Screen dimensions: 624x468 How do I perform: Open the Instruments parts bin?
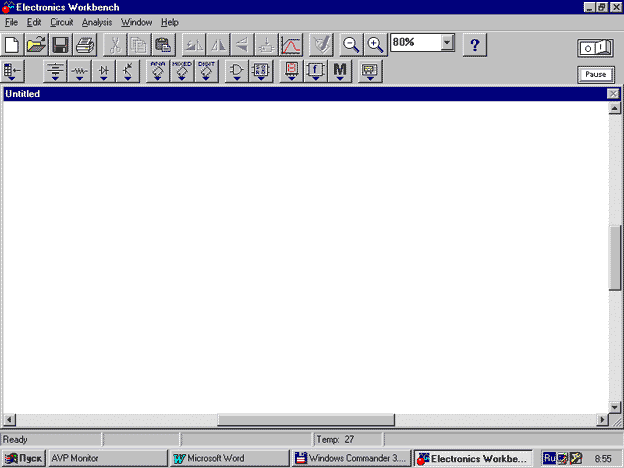coord(370,71)
